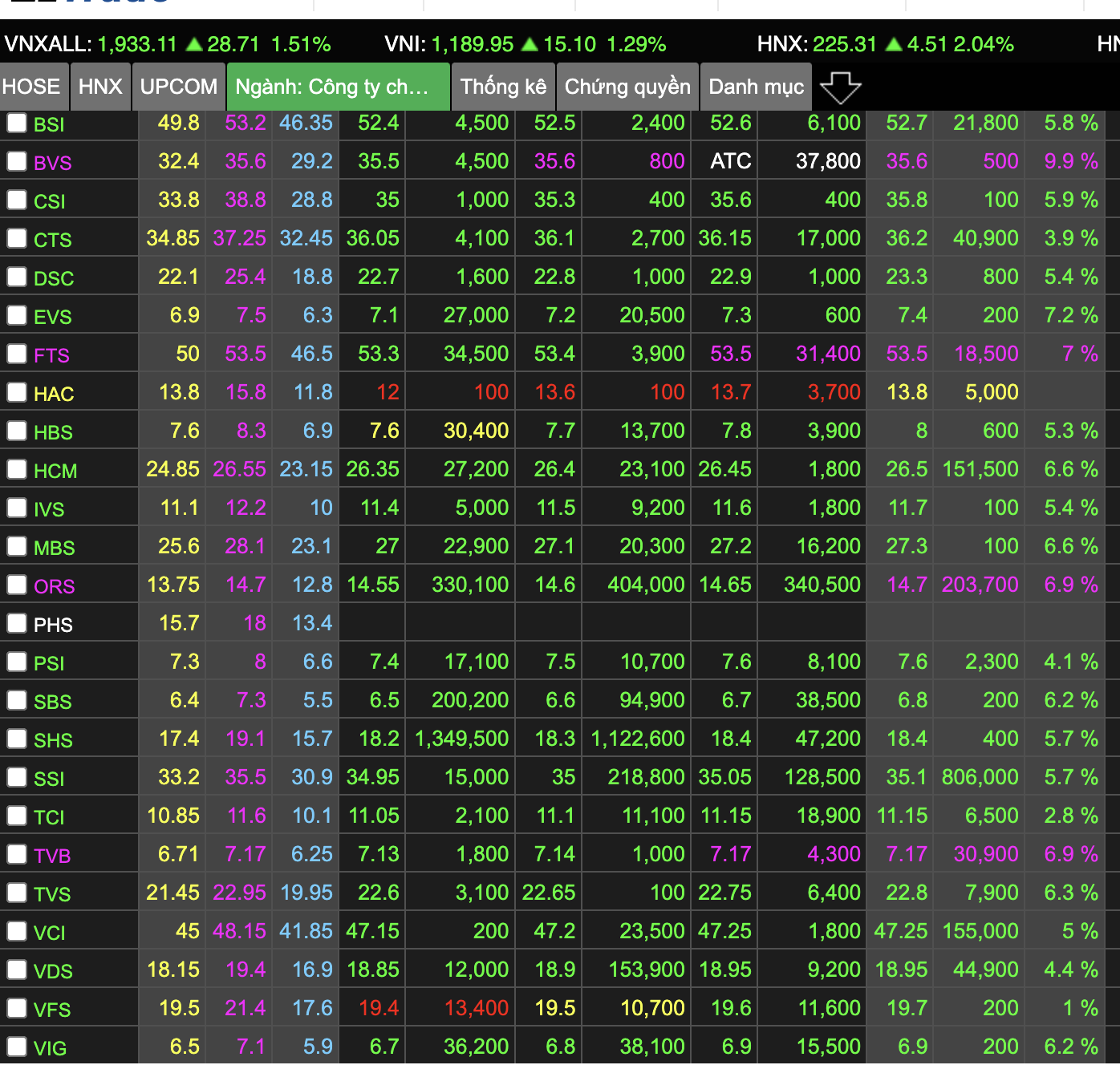Open the VFS stock symbol
Screen dimensions: 1120x1065
click(x=52, y=1010)
